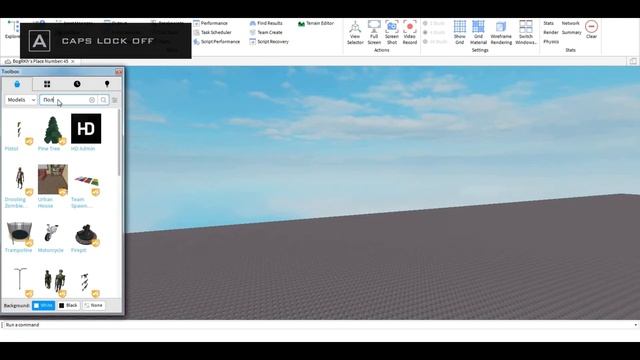640x360 pixels.
Task: Click the Toolbox results scrollbar
Action: (x=119, y=143)
